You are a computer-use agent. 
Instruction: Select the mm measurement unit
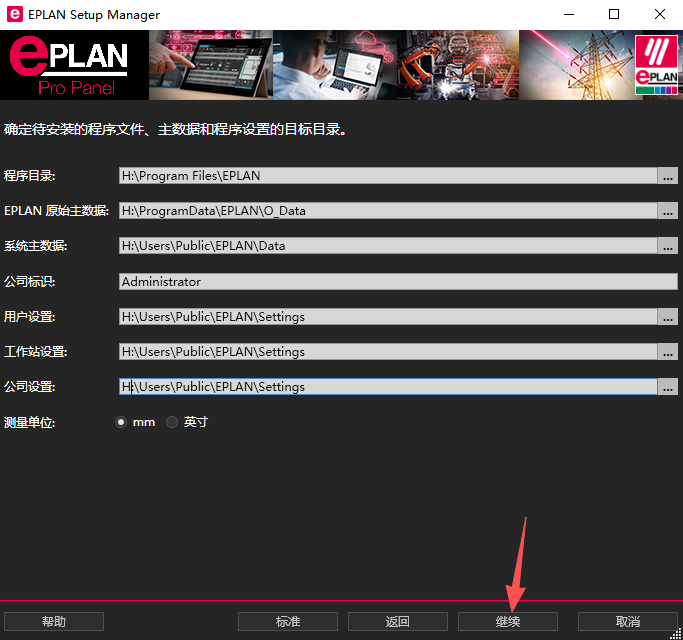[x=121, y=422]
